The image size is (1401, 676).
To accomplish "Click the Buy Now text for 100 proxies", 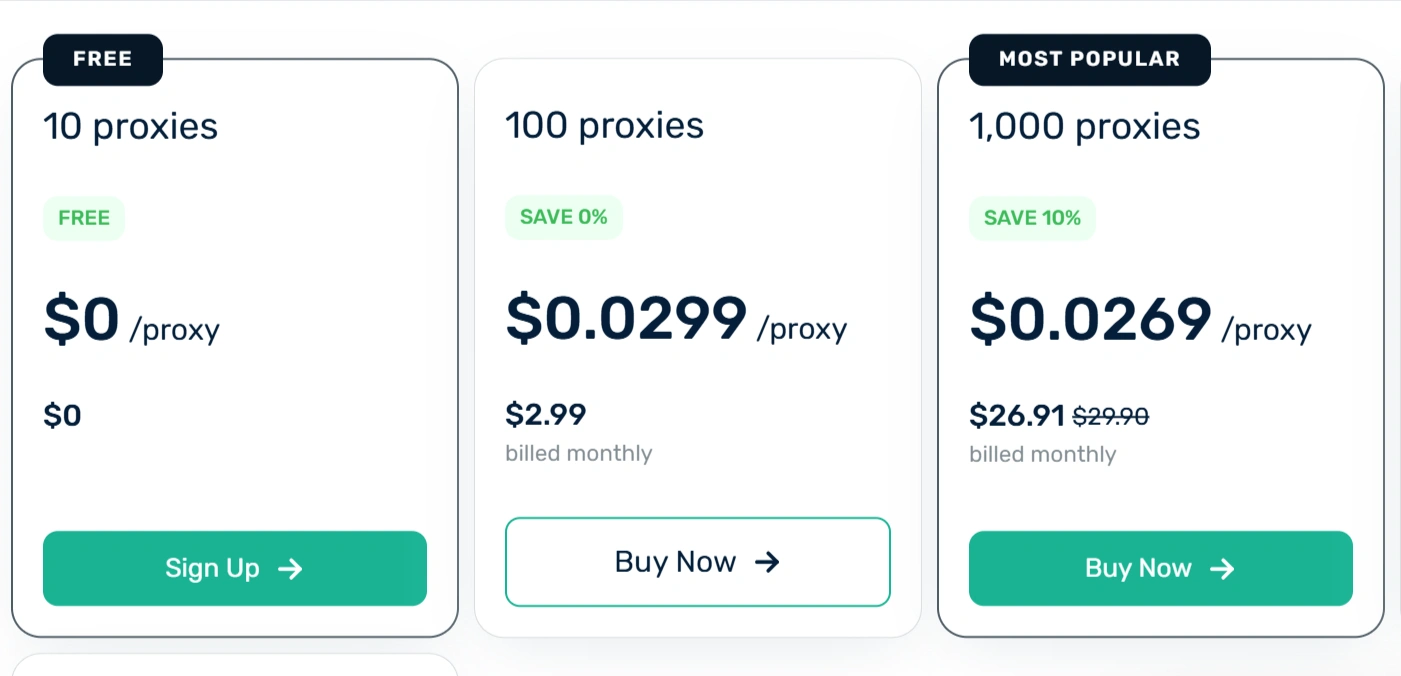I will [675, 562].
